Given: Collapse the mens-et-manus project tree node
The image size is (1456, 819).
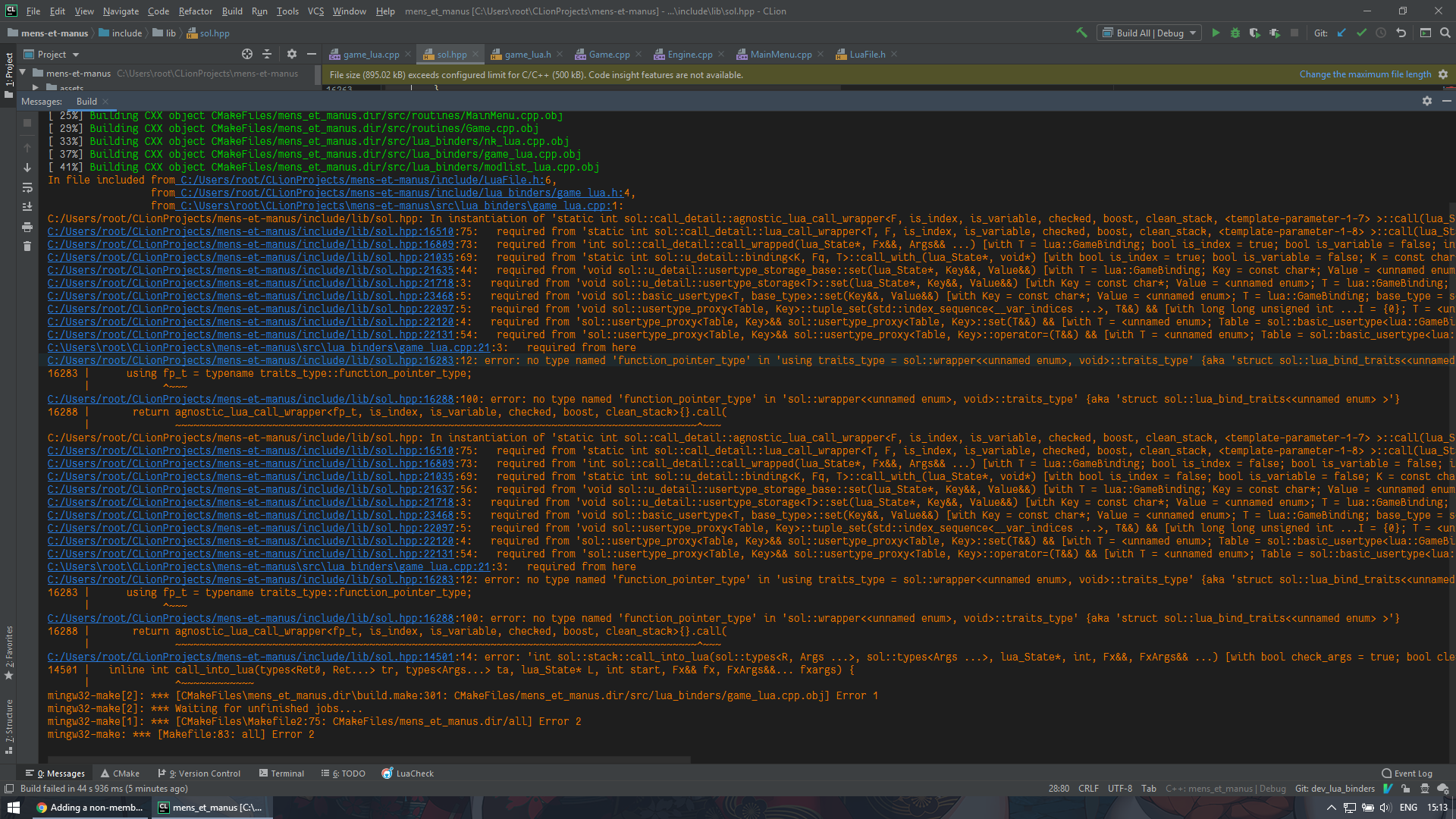Looking at the screenshot, I should (x=23, y=73).
